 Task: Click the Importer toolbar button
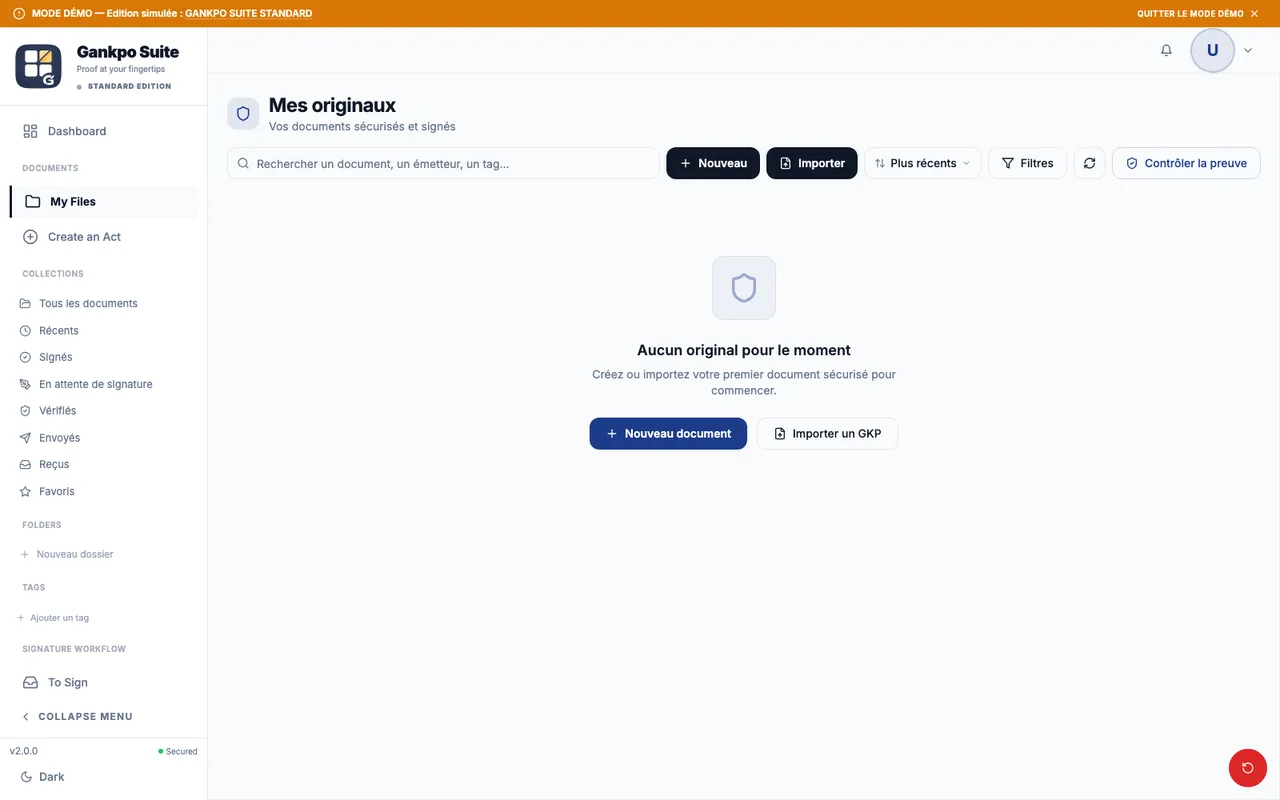(x=812, y=163)
